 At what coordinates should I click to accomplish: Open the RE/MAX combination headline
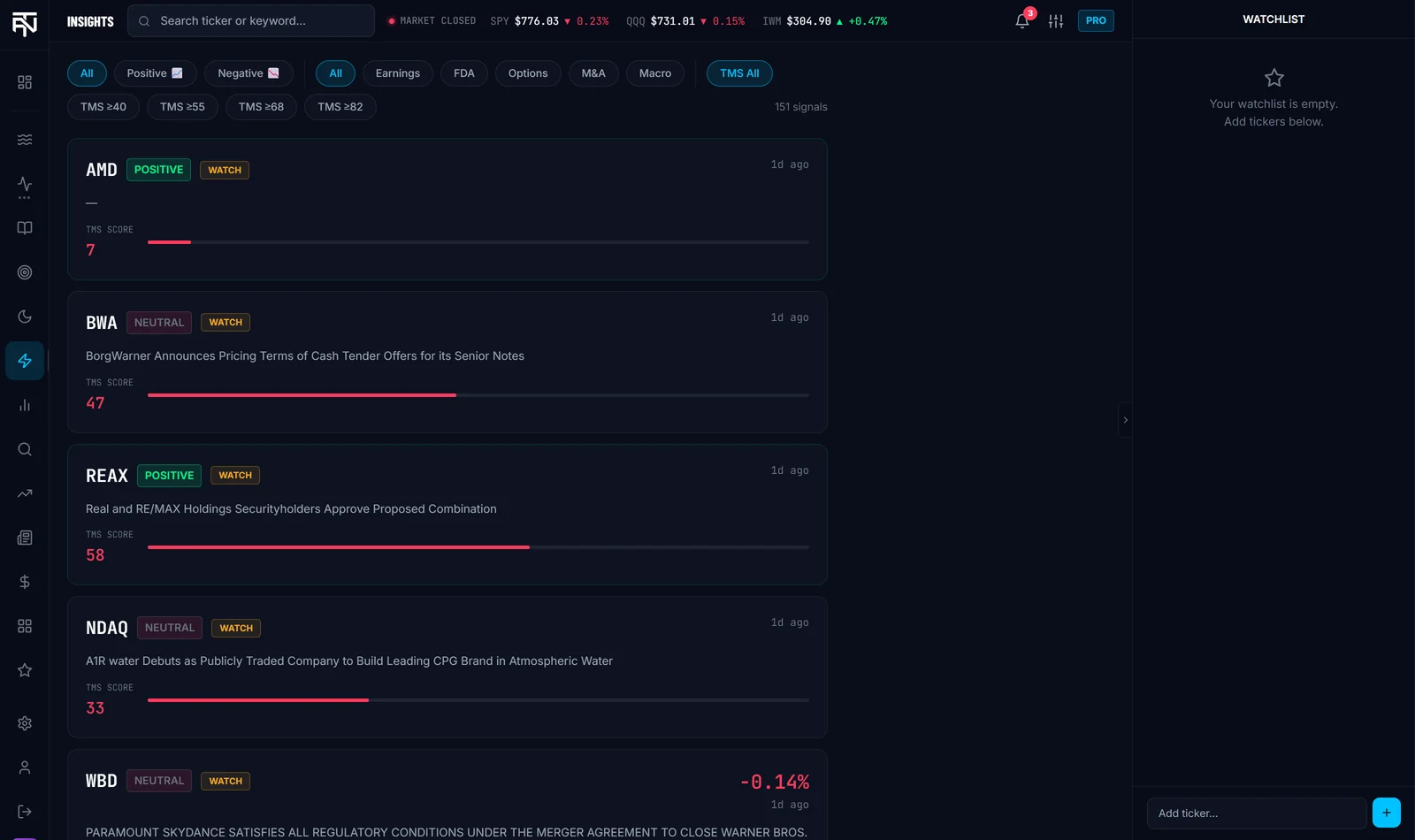click(291, 509)
